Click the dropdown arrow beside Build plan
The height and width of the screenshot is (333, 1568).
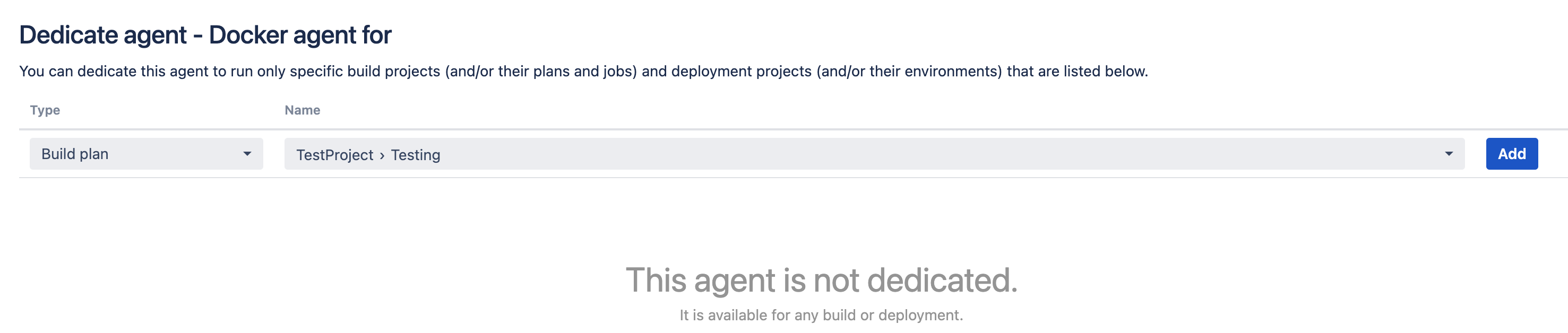click(x=248, y=154)
